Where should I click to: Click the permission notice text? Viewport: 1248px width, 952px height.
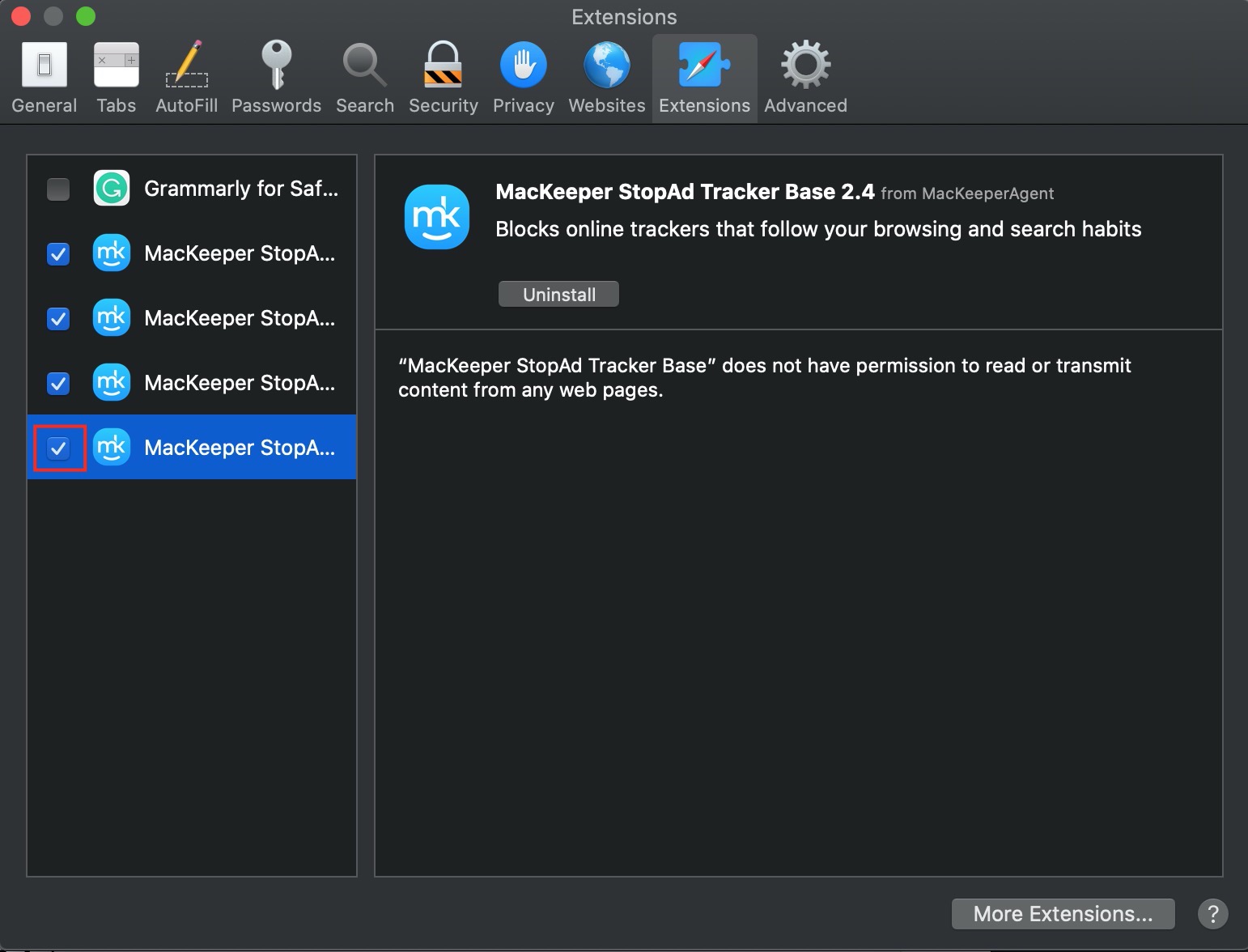(764, 377)
